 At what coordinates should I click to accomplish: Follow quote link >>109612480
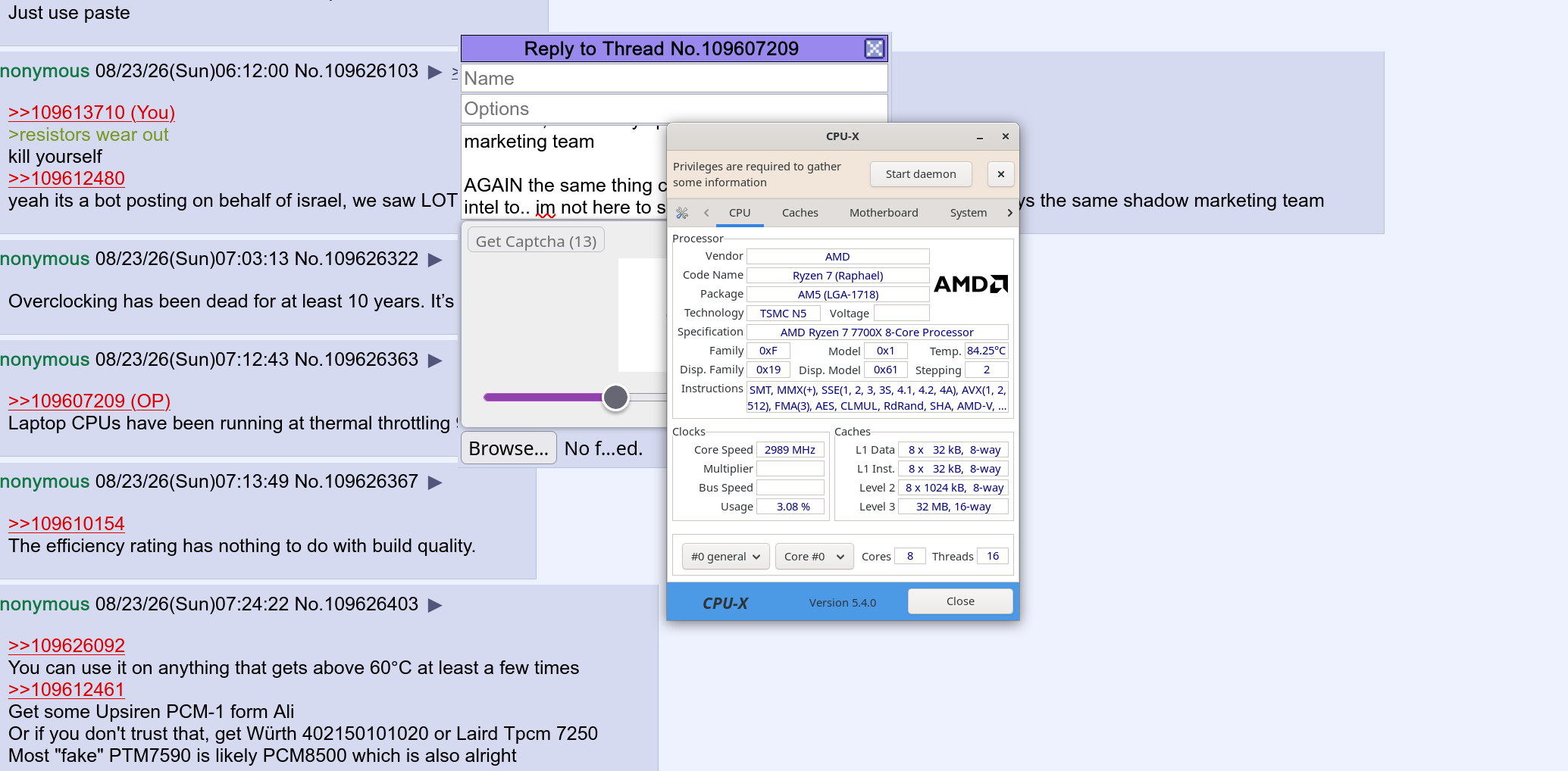coord(67,179)
